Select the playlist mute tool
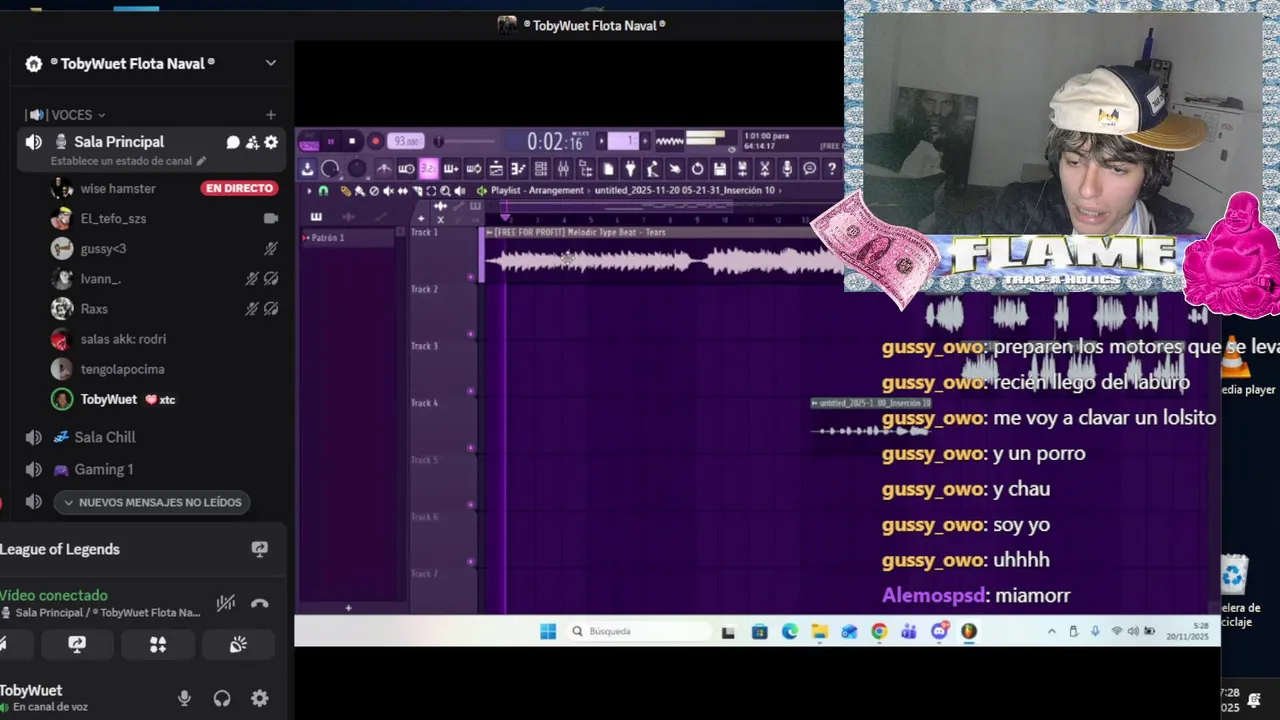Screen dimensions: 1280x720 389,190
